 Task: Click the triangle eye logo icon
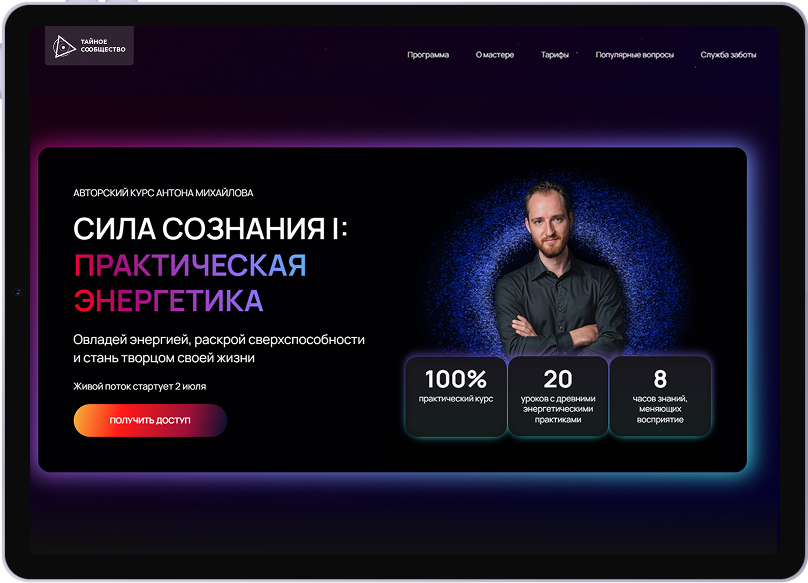(x=64, y=46)
